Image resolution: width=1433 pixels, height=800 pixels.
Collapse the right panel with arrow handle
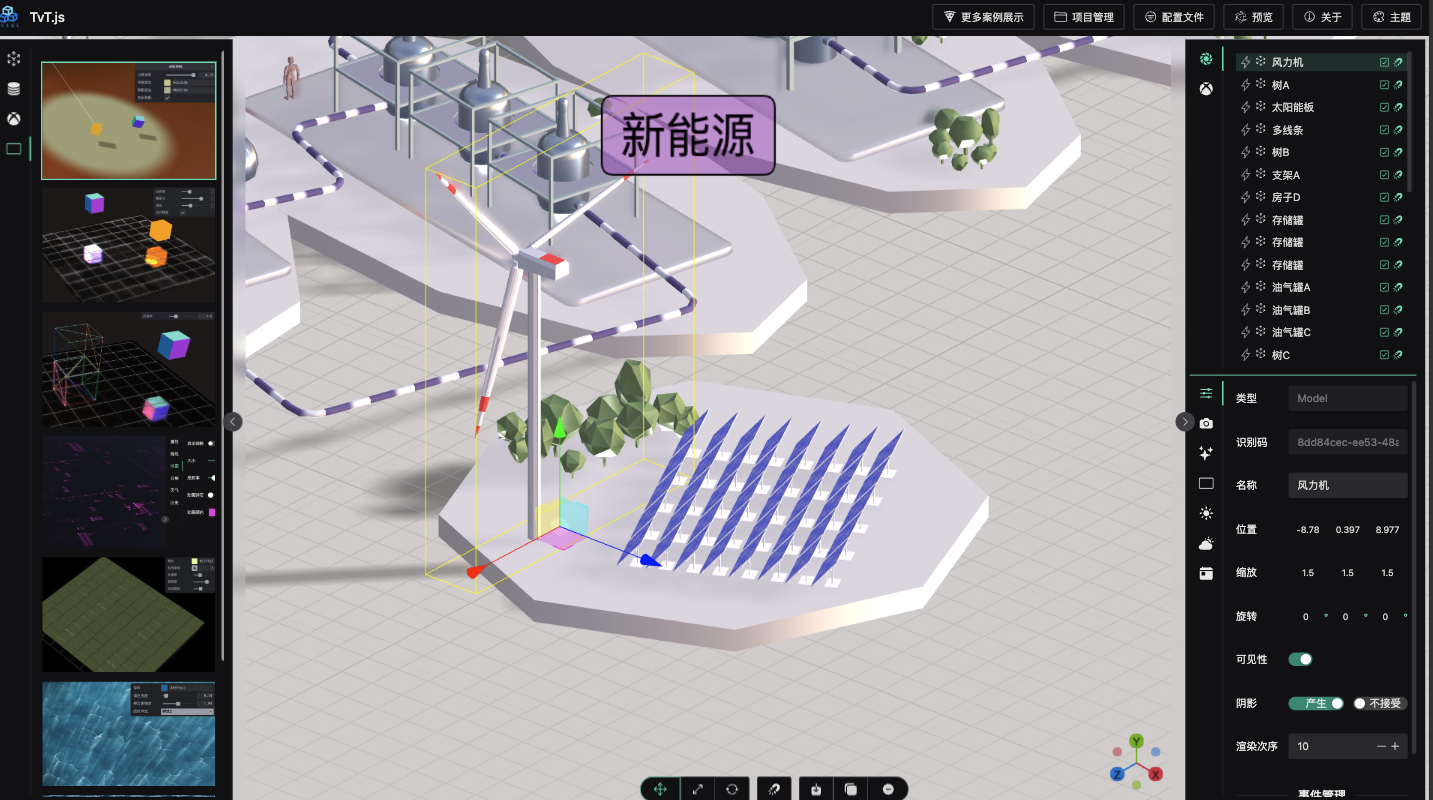pos(1185,422)
